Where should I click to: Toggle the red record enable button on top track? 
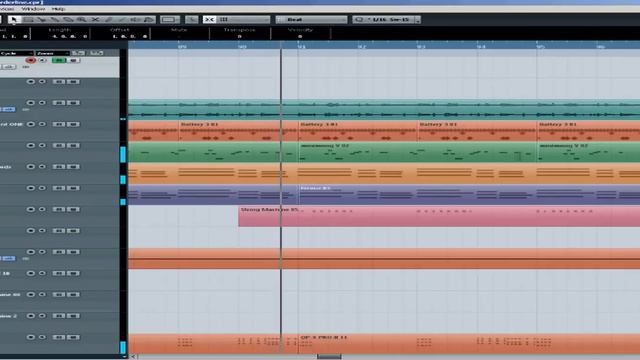point(31,60)
